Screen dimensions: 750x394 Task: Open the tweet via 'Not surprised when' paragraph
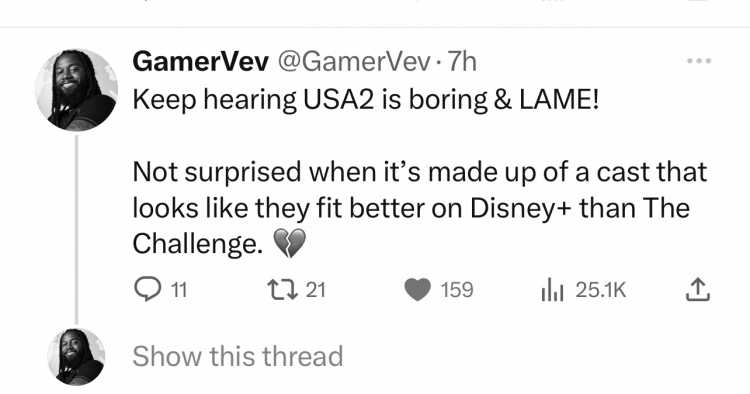click(419, 208)
